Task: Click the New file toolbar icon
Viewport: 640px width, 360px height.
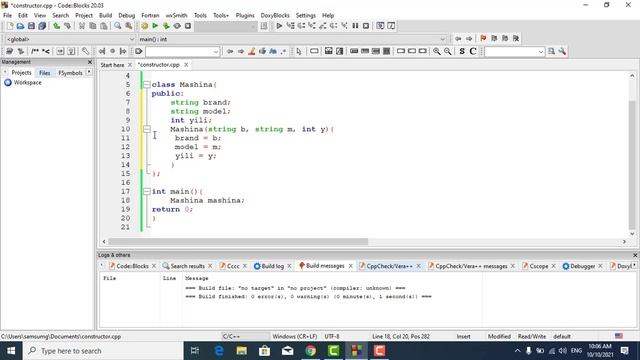Action: click(x=10, y=26)
